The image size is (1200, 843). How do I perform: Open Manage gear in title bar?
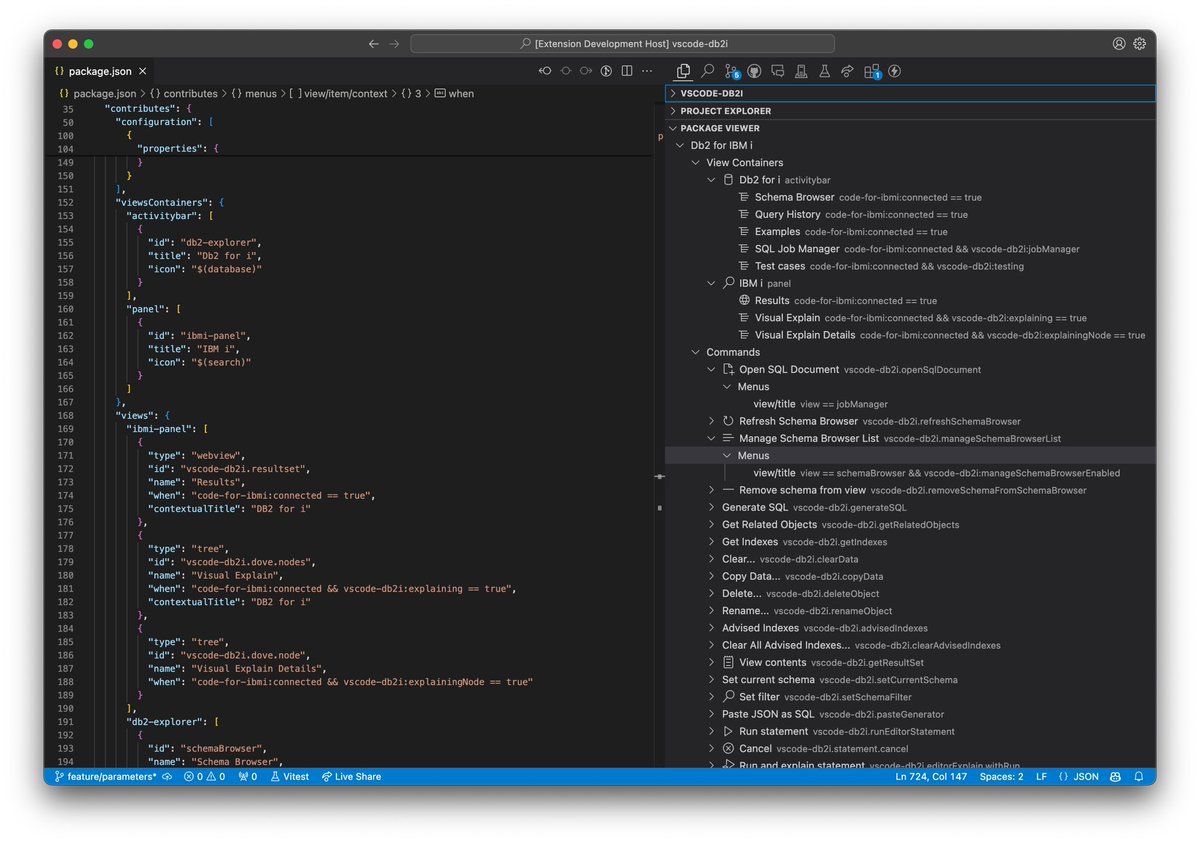point(1139,44)
